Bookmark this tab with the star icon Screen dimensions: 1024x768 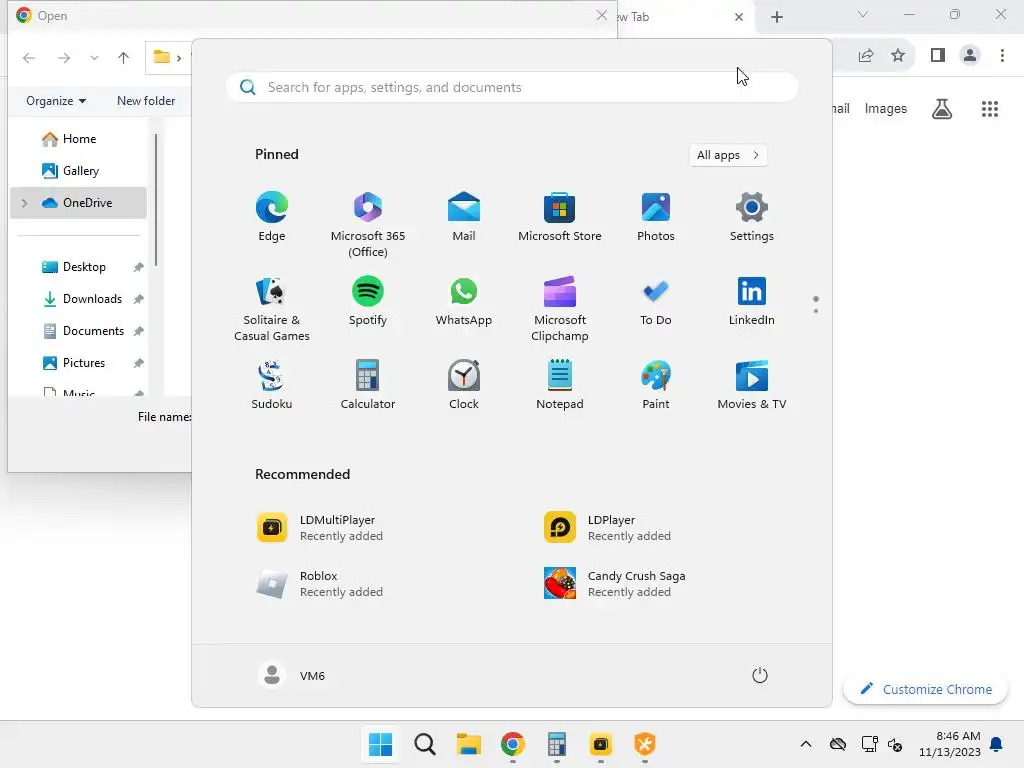pyautogui.click(x=898, y=56)
